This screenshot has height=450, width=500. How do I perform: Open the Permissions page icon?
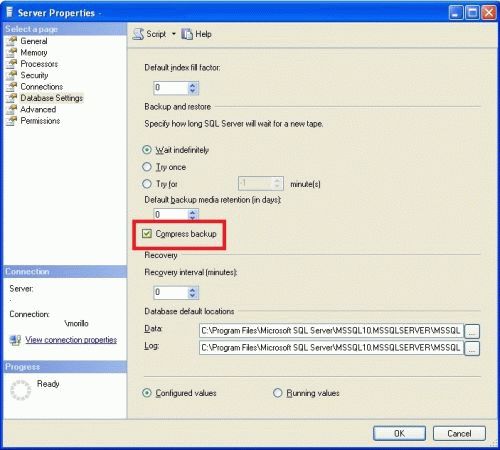pyautogui.click(x=12, y=120)
